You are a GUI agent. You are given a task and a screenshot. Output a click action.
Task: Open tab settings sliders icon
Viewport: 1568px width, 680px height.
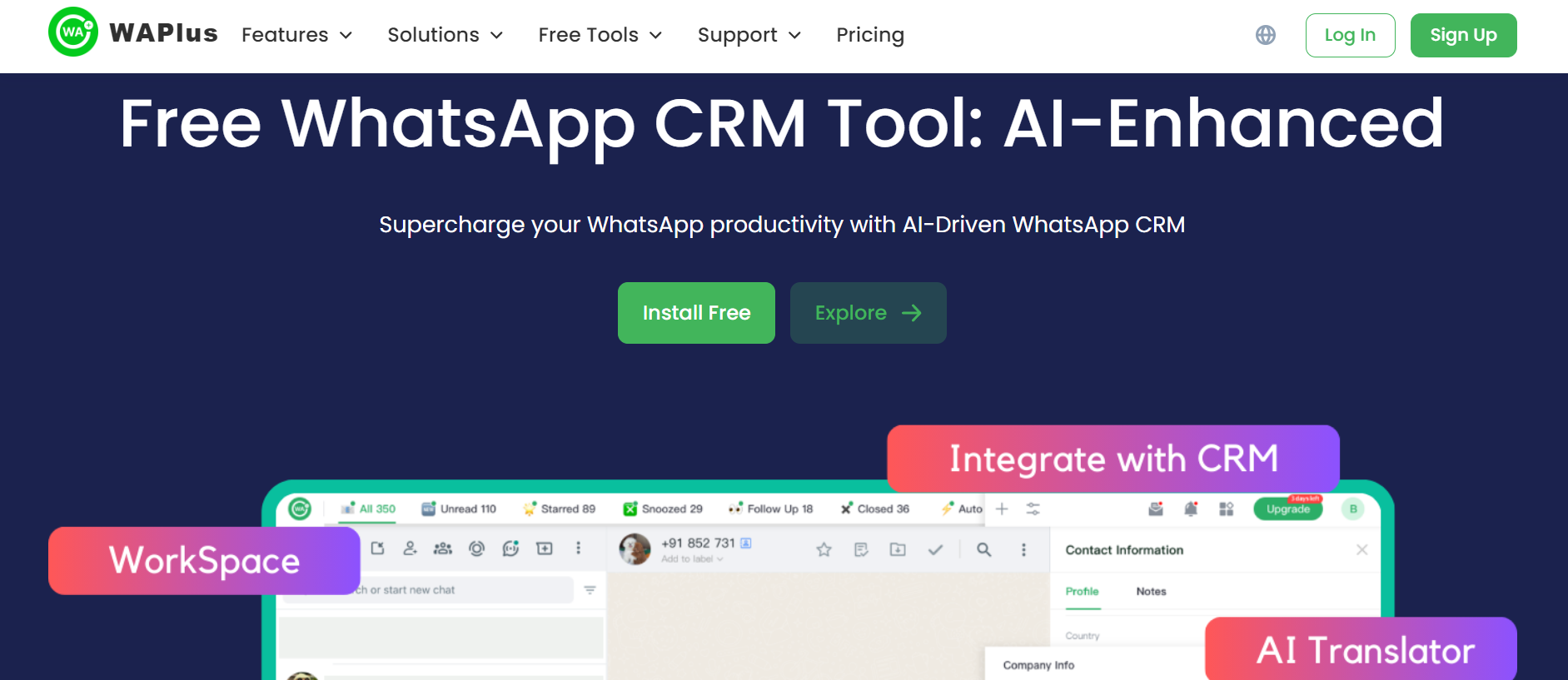pos(1033,509)
